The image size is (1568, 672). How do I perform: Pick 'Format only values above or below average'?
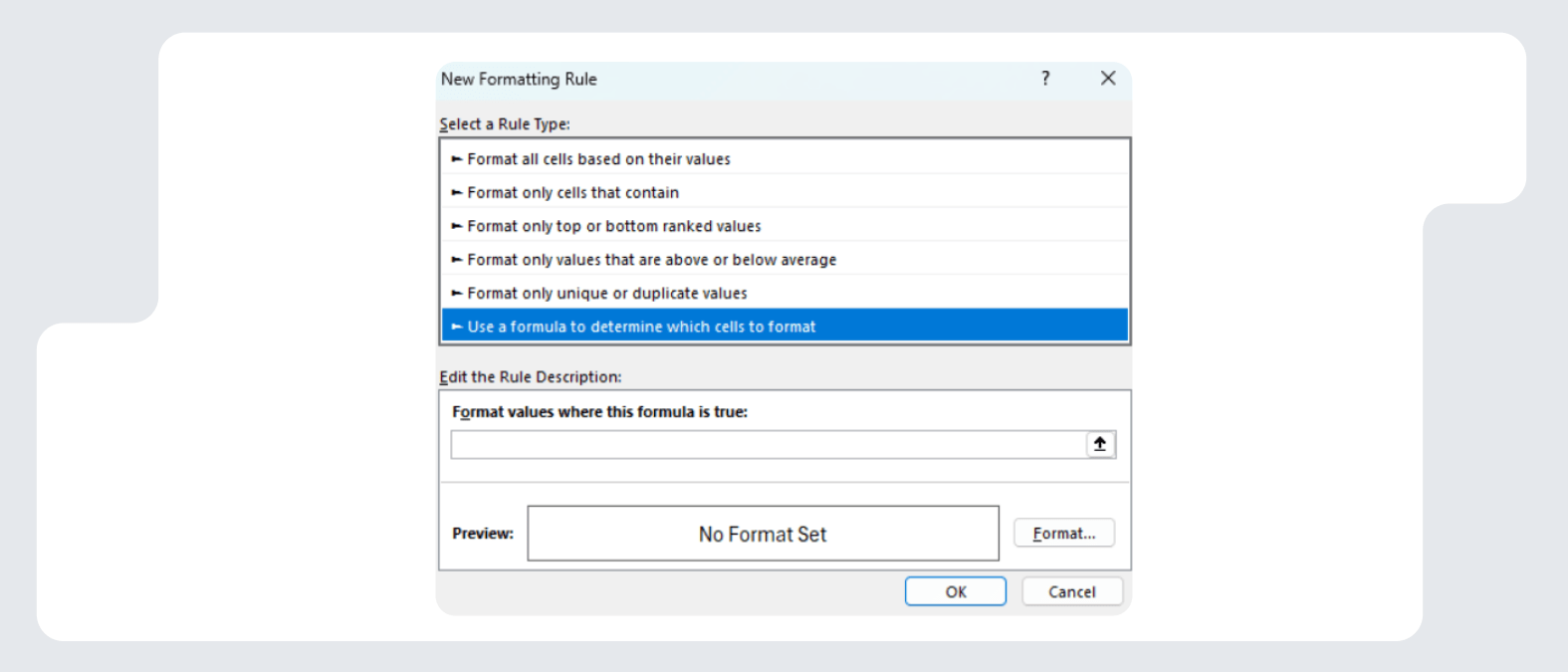tap(651, 260)
